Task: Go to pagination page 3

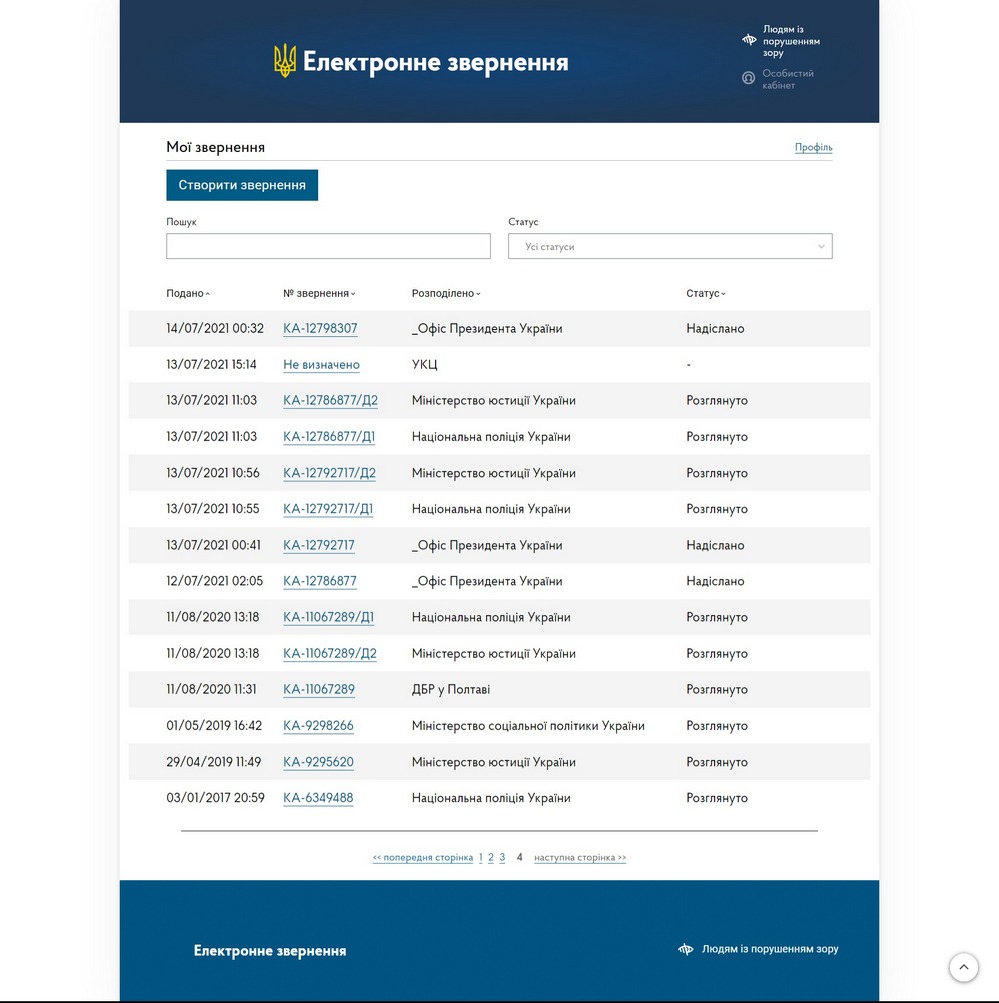Action: click(502, 857)
